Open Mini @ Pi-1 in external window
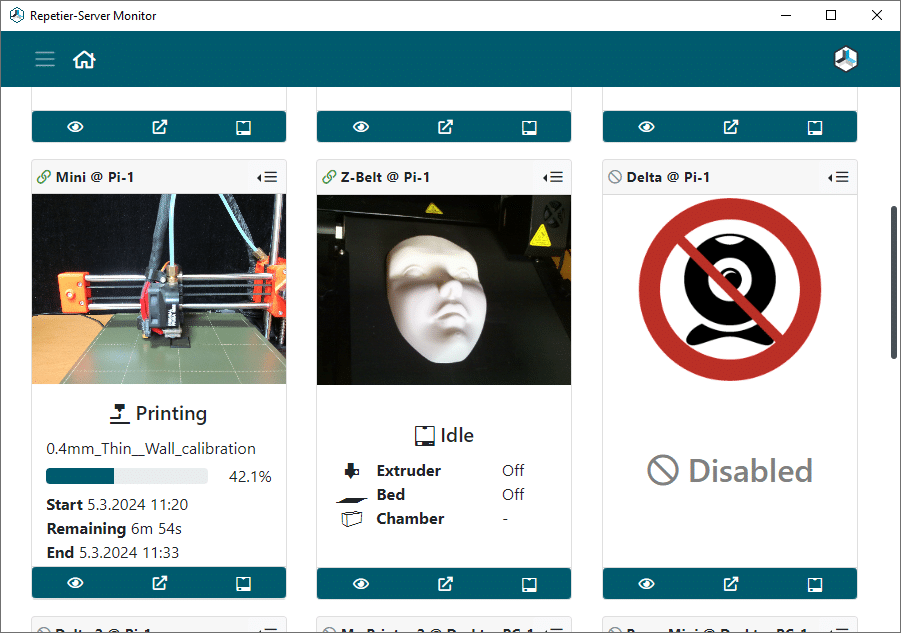901x633 pixels. pos(159,583)
